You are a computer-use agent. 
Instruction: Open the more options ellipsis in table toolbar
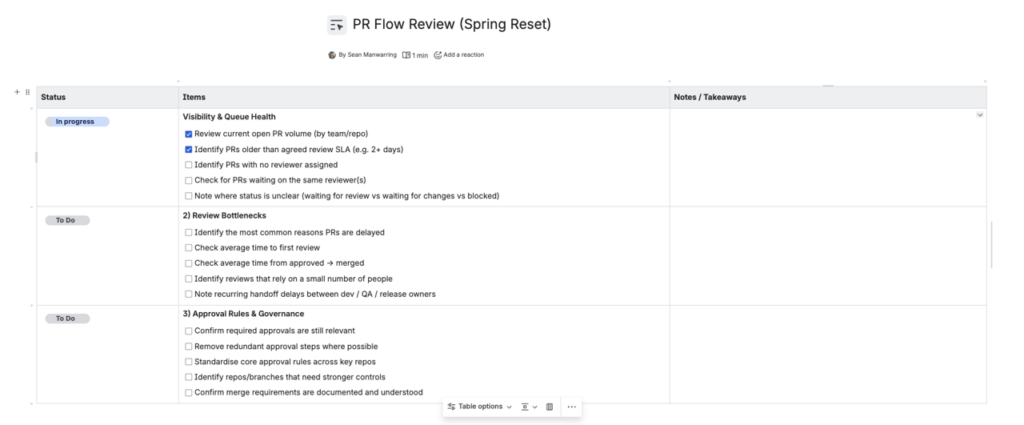pyautogui.click(x=571, y=407)
